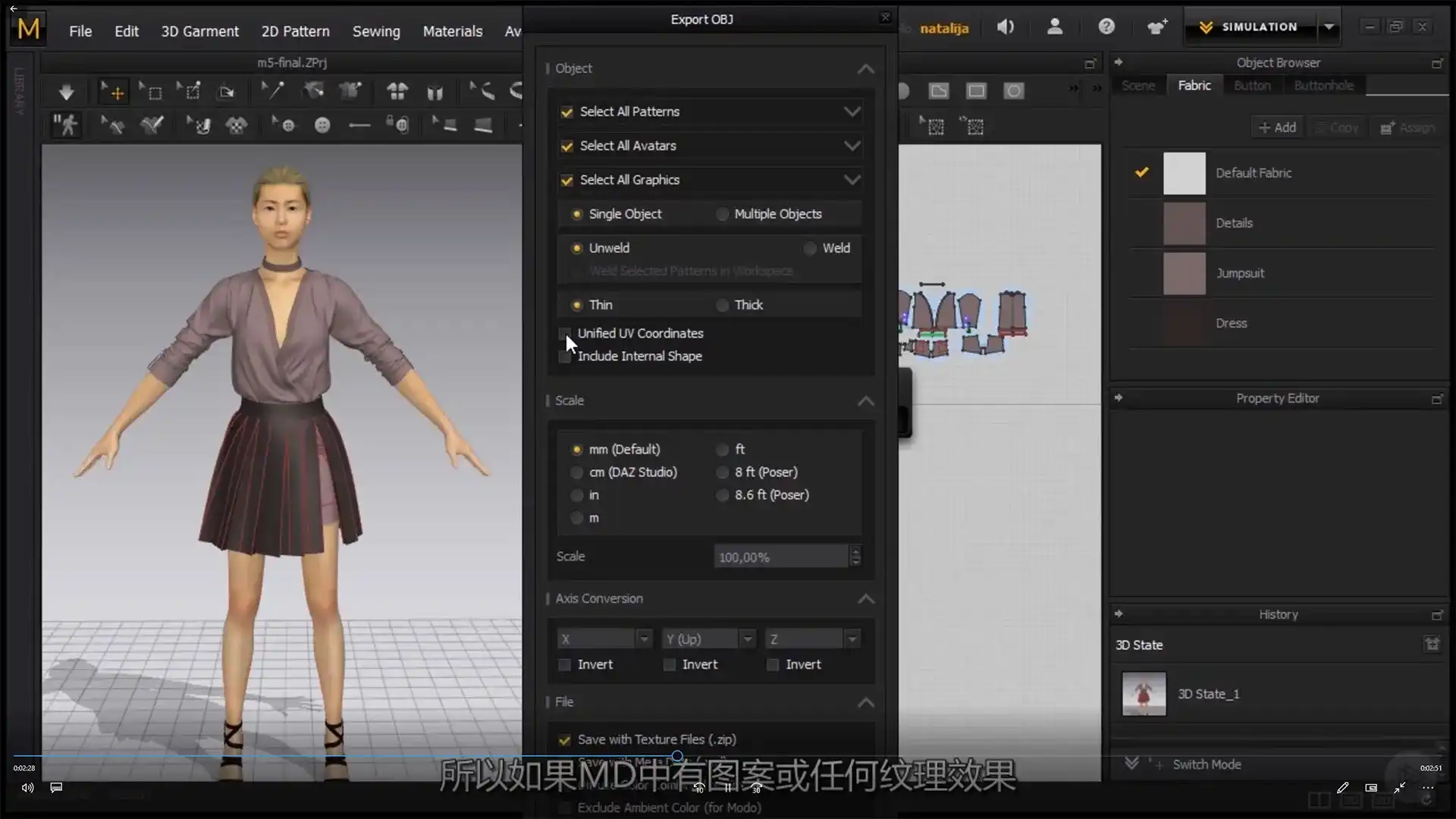Collapse the Select All Patterns section
Screen dimensions: 1456x819
click(852, 111)
